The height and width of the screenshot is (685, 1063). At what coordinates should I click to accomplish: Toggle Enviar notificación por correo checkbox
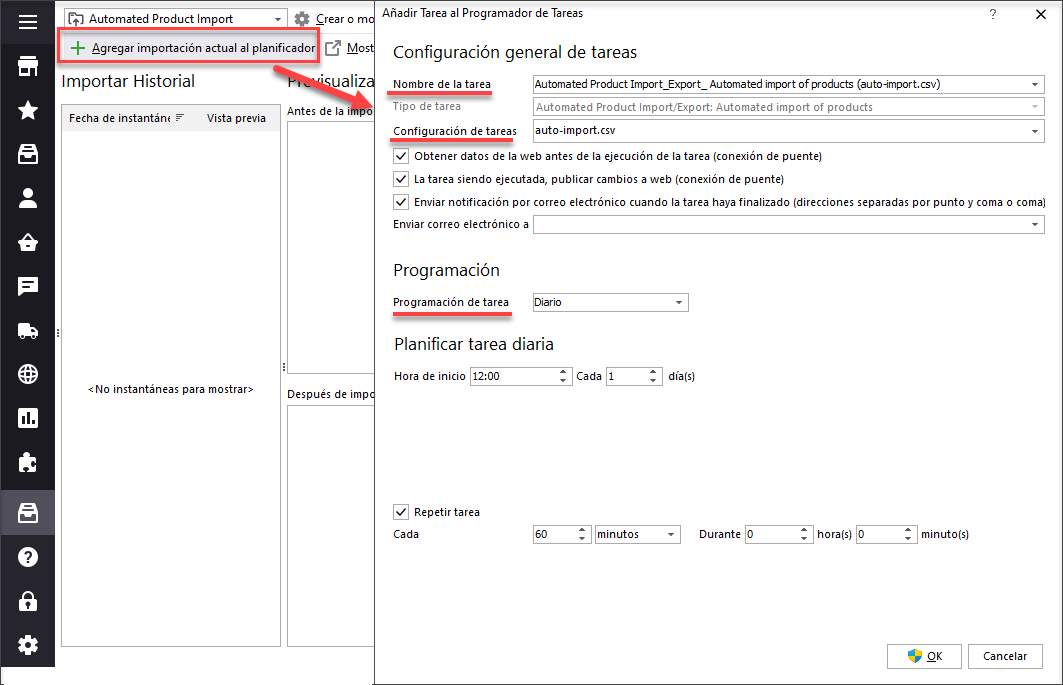tap(401, 202)
